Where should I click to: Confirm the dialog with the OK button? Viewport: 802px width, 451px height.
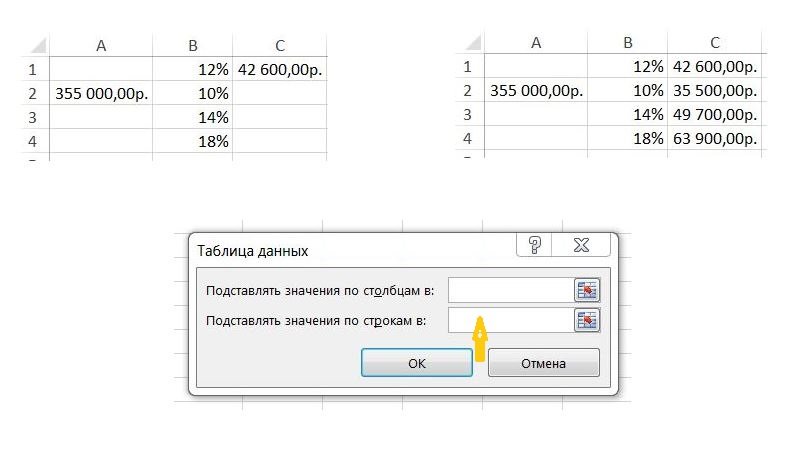click(418, 363)
